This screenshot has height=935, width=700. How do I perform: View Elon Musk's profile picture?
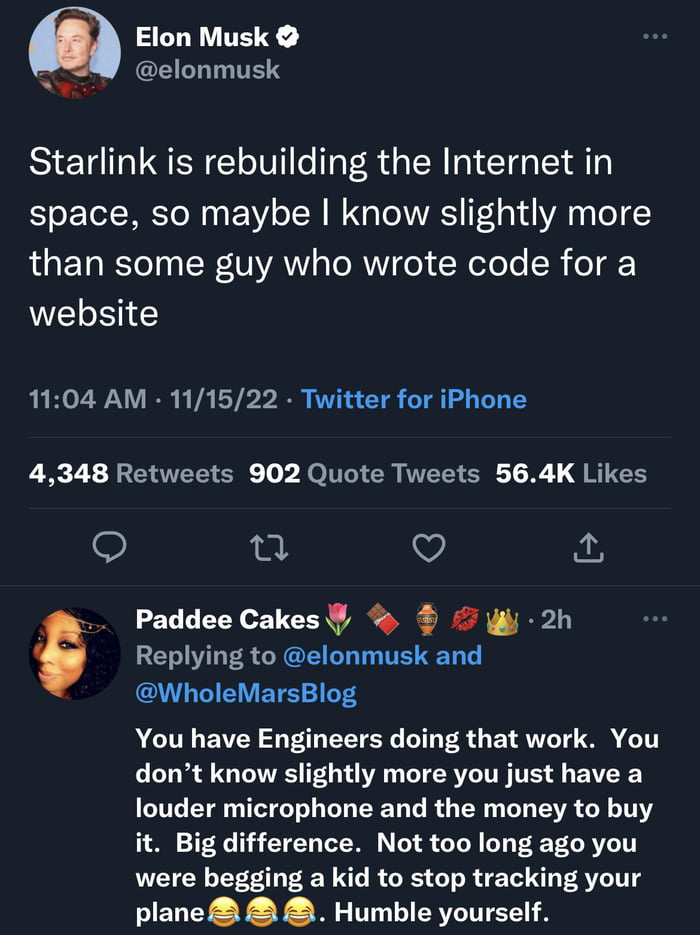(x=74, y=54)
